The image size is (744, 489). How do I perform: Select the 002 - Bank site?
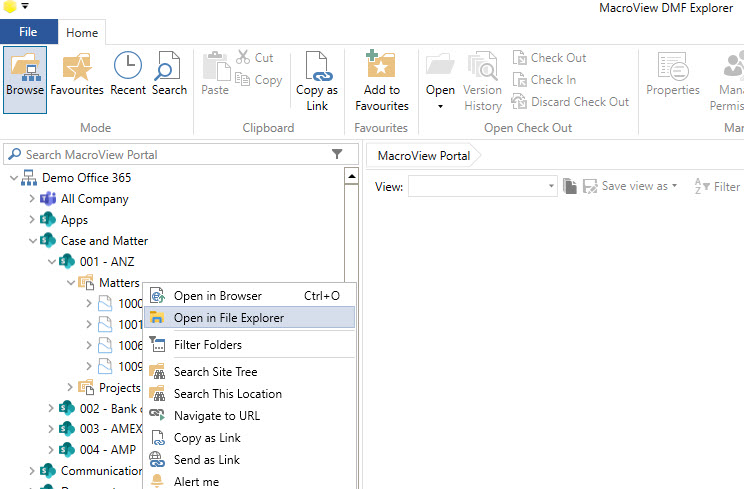[x=109, y=408]
